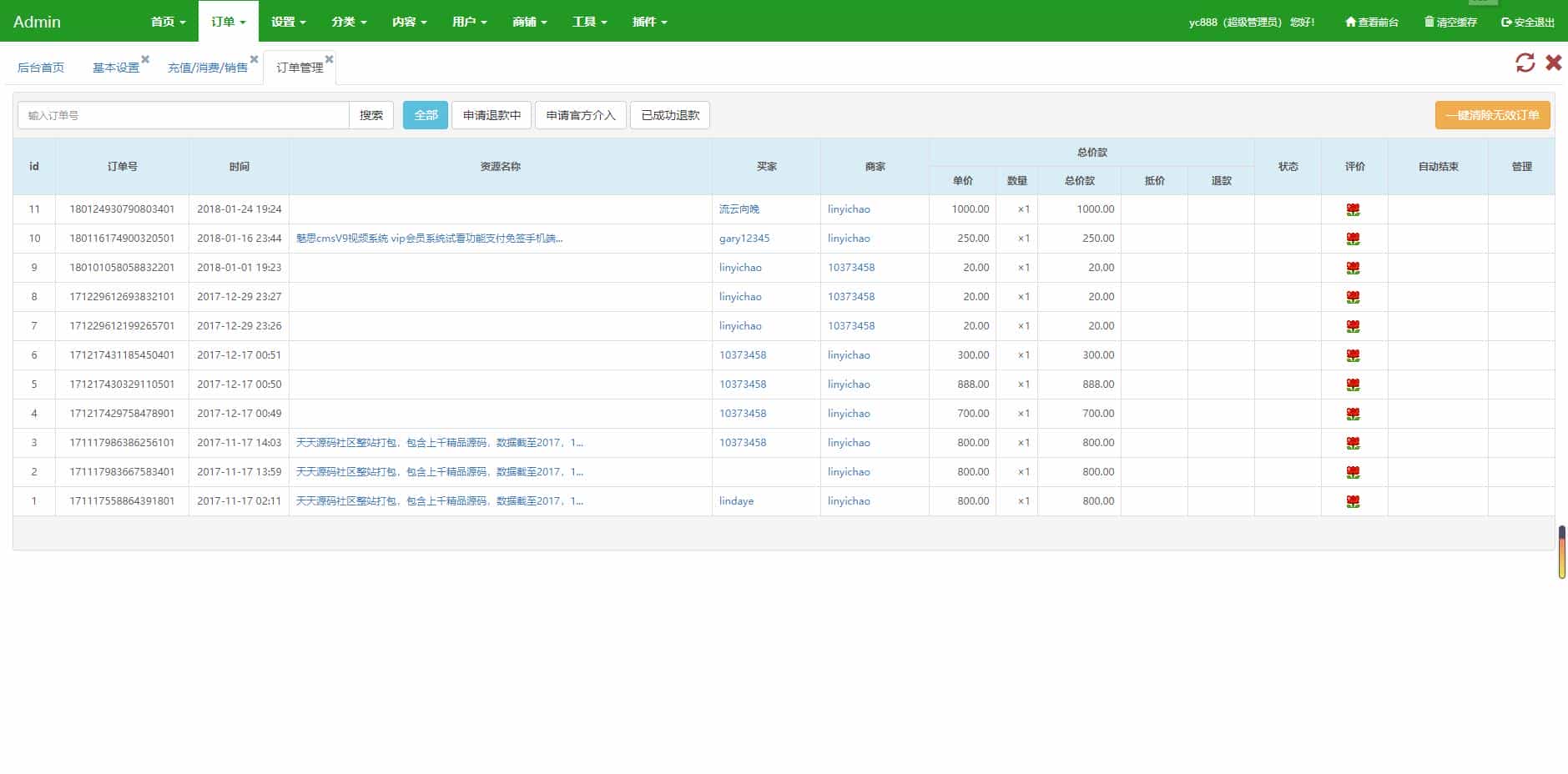Open buyer link gary12345
This screenshot has width=1568, height=774.
744,239
